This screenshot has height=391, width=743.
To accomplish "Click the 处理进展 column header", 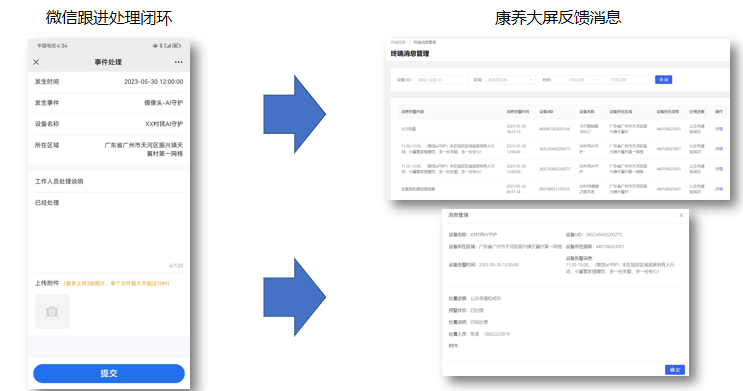I will (697, 112).
